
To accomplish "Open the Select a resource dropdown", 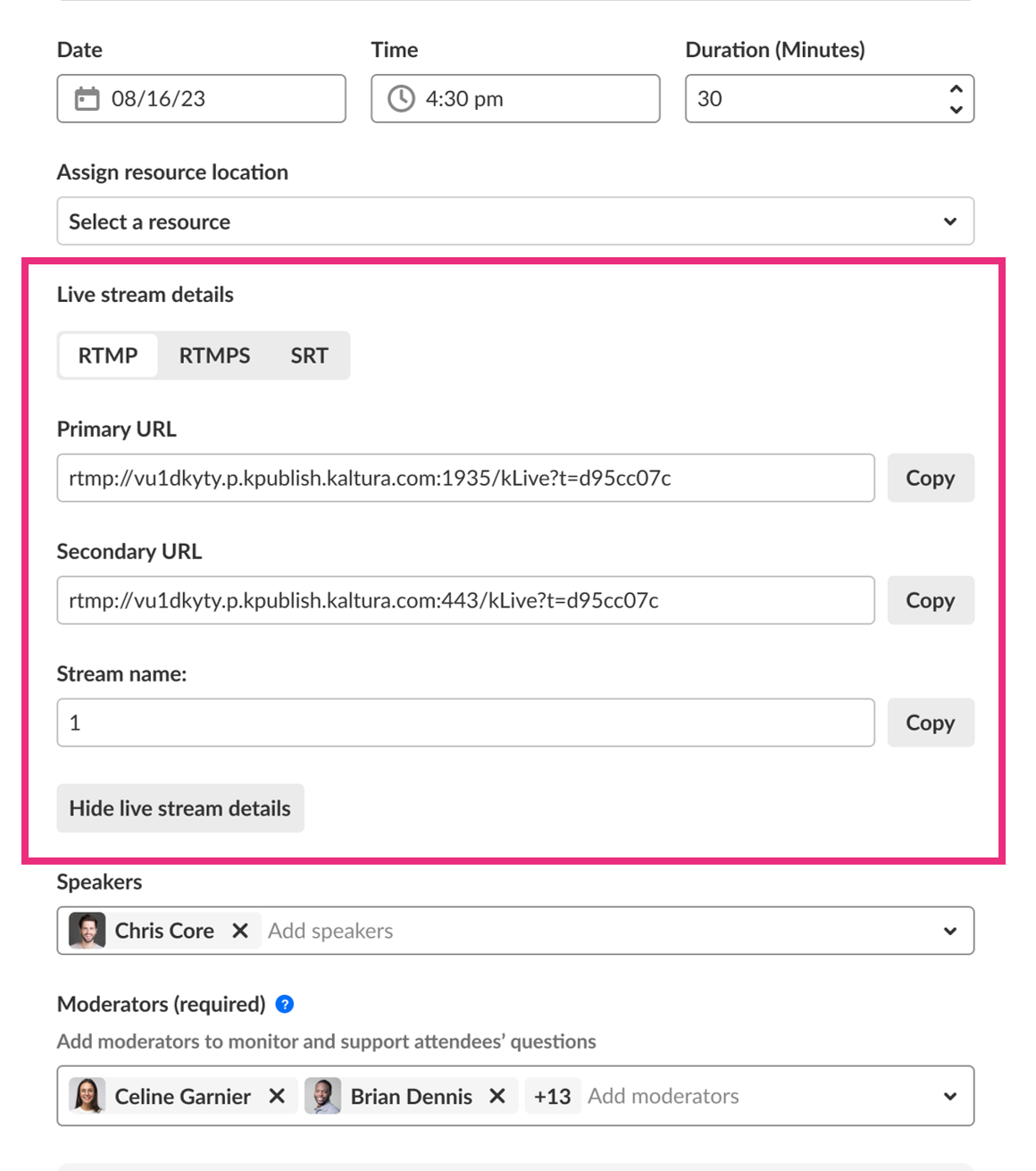I will [514, 222].
